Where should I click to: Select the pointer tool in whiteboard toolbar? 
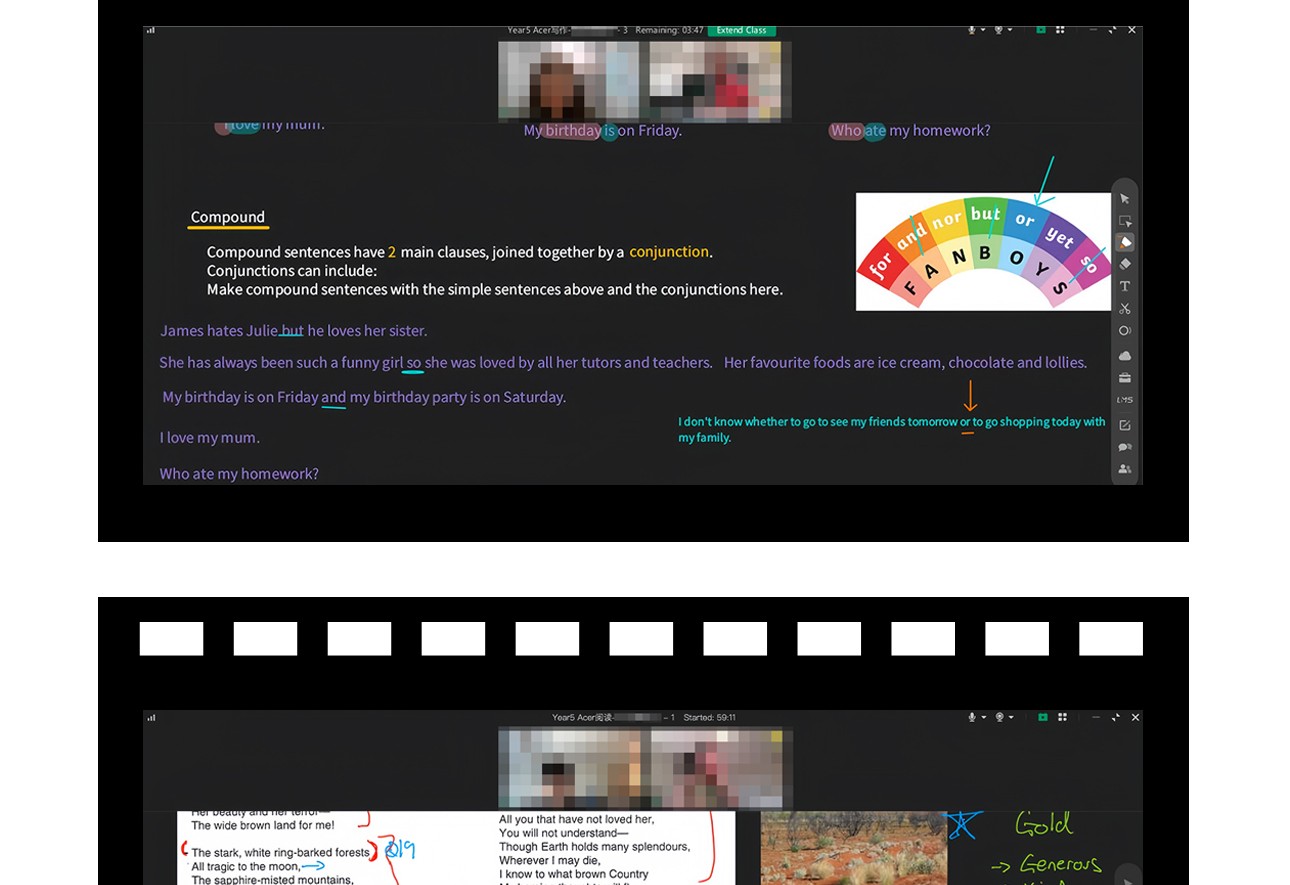[1125, 199]
